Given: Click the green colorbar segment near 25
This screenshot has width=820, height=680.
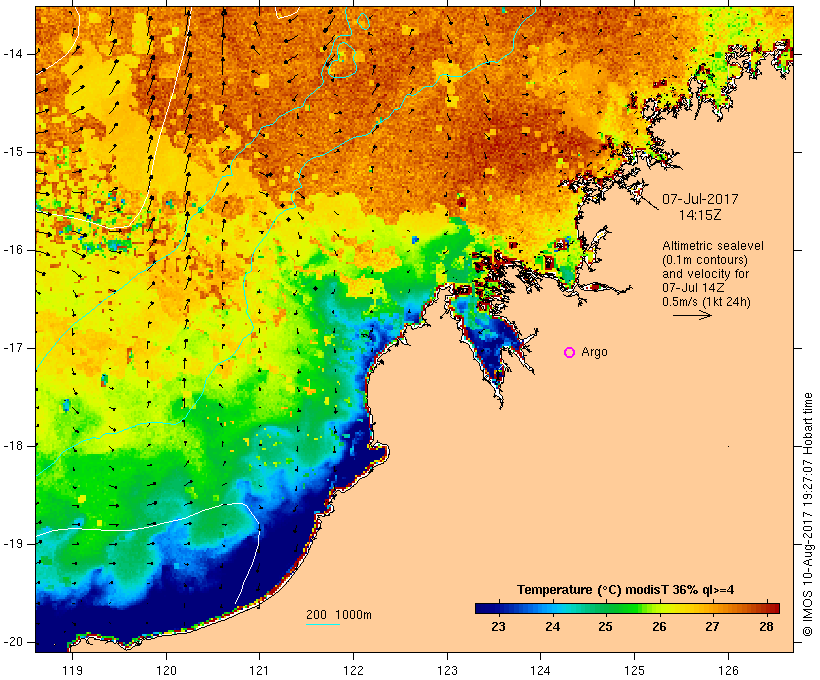Looking at the screenshot, I should pyautogui.click(x=605, y=608).
